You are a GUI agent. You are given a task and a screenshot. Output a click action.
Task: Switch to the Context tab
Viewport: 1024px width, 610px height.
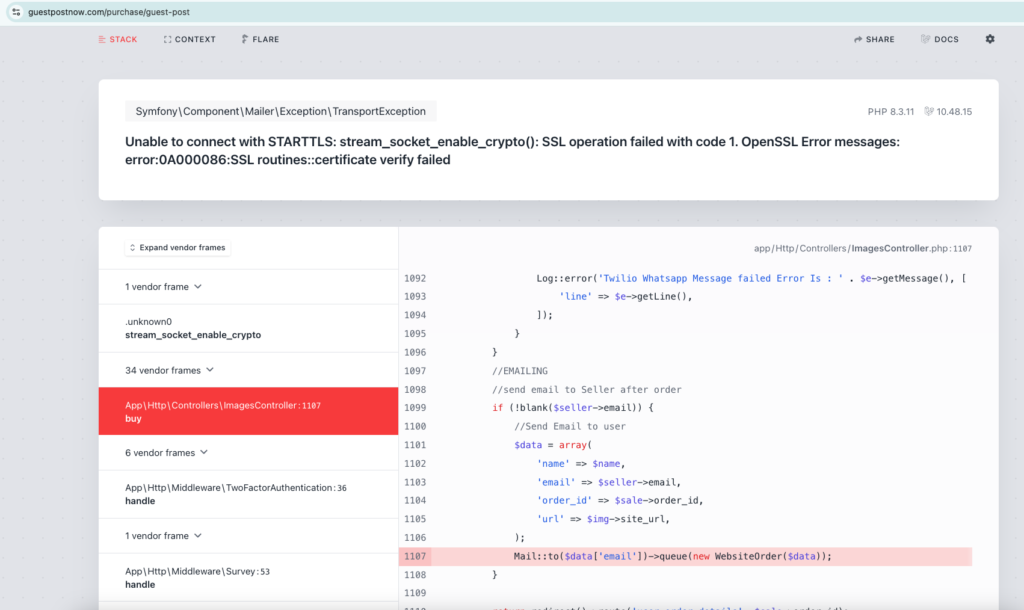189,39
